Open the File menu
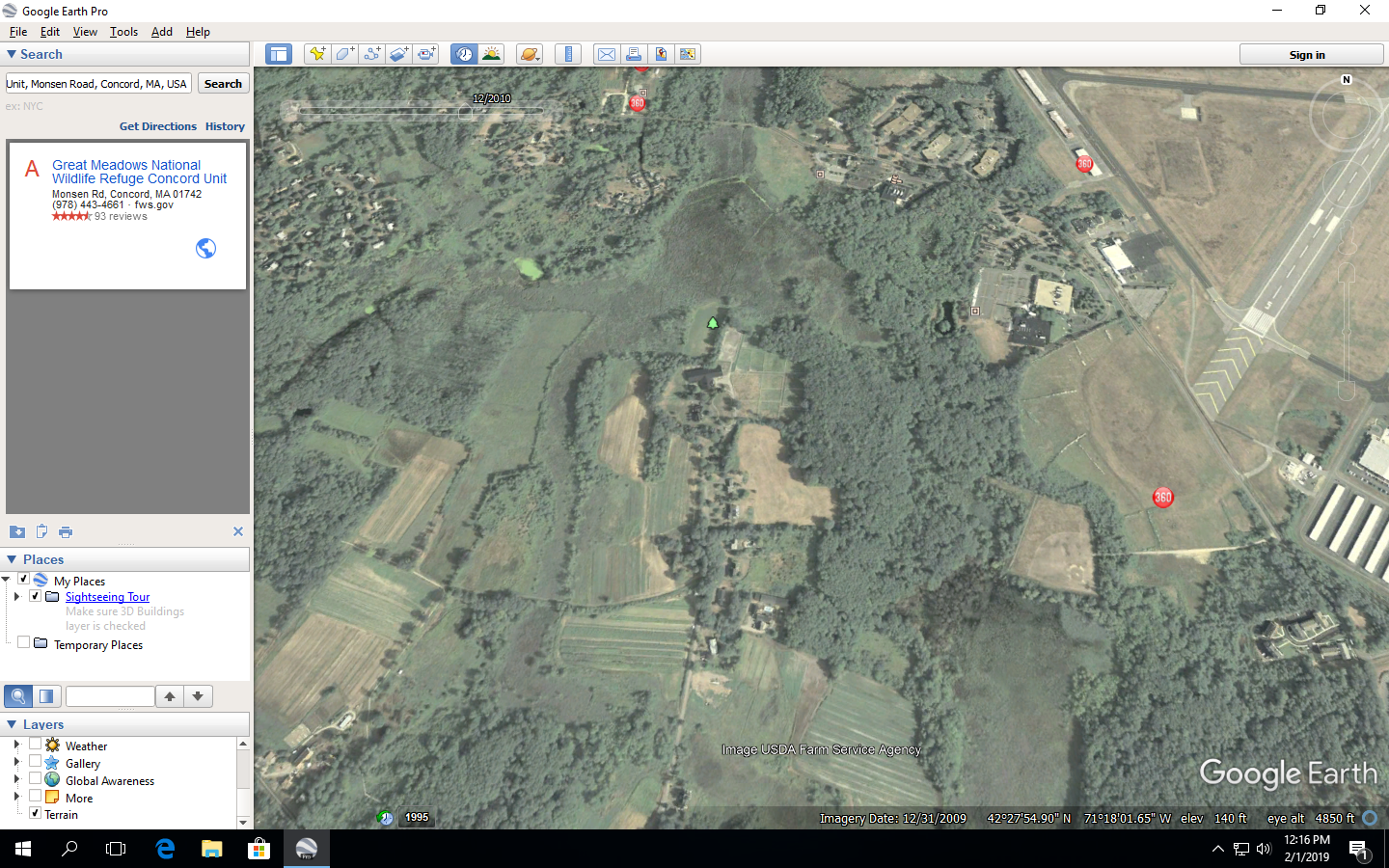Image resolution: width=1389 pixels, height=868 pixels. (x=18, y=32)
